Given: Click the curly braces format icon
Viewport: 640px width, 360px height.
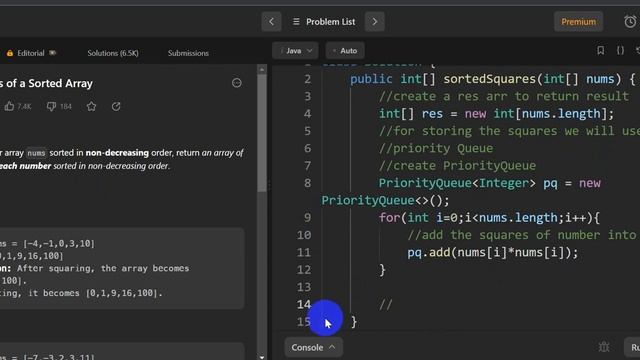Looking at the screenshot, I should point(620,51).
